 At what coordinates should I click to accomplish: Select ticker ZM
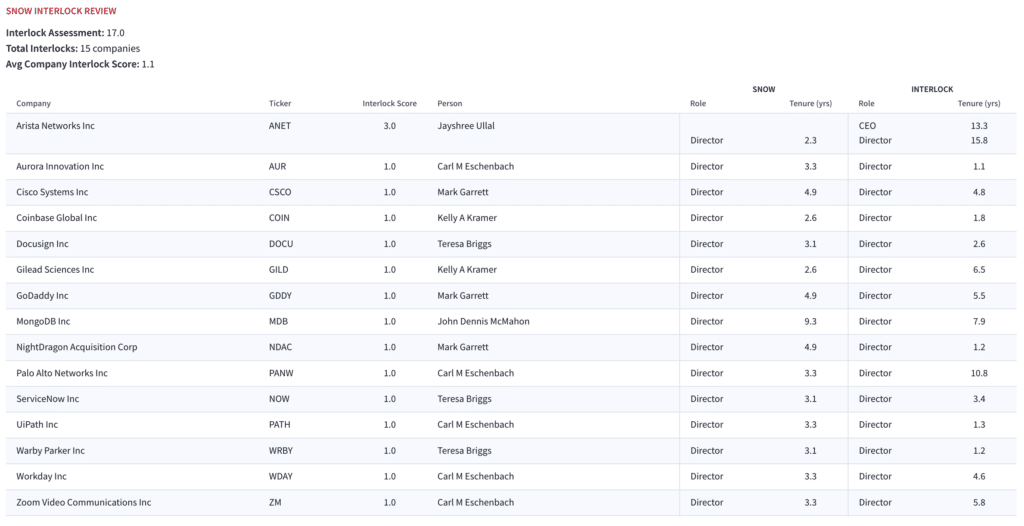tap(275, 502)
